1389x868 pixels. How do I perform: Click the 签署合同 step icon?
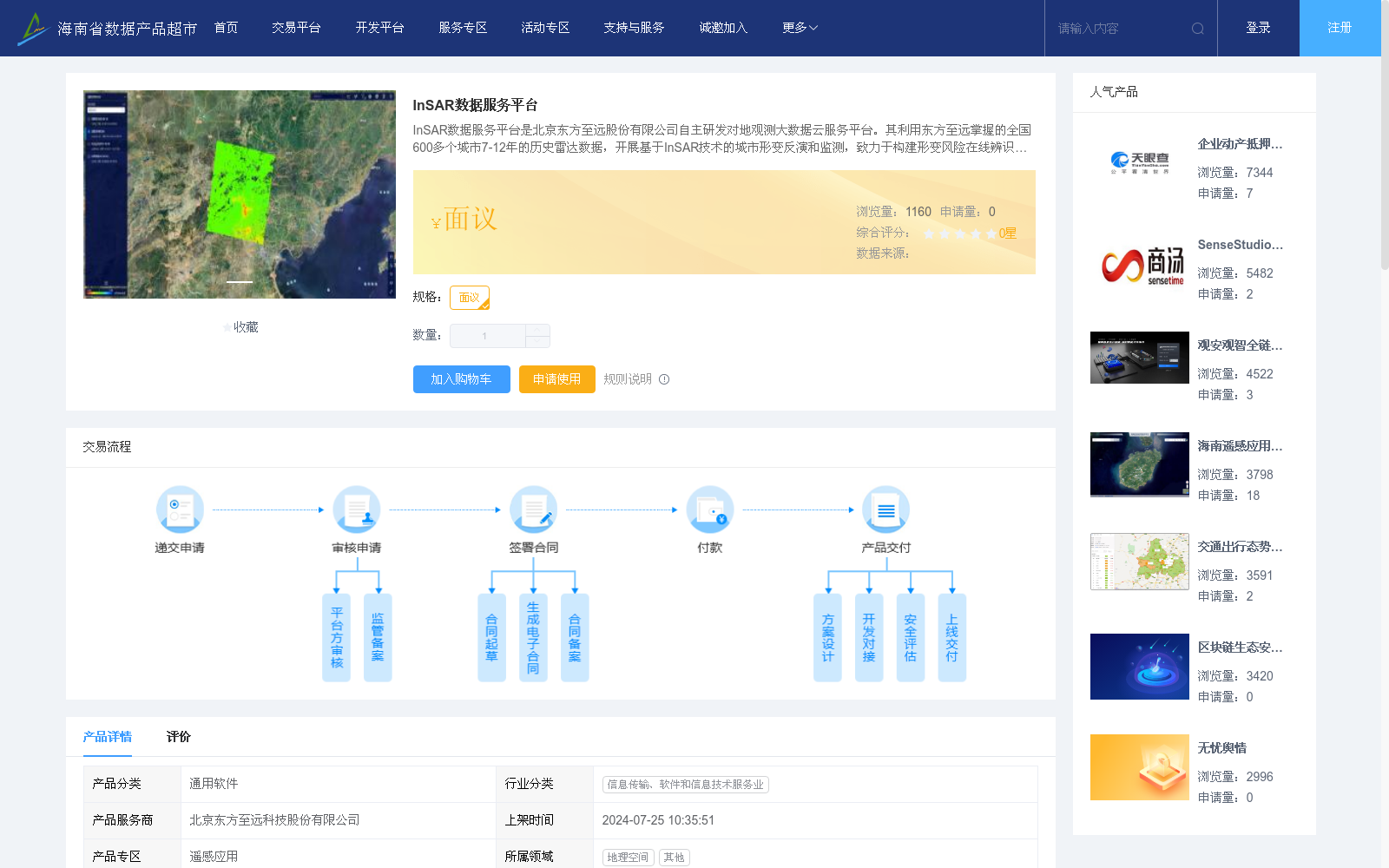(x=533, y=510)
